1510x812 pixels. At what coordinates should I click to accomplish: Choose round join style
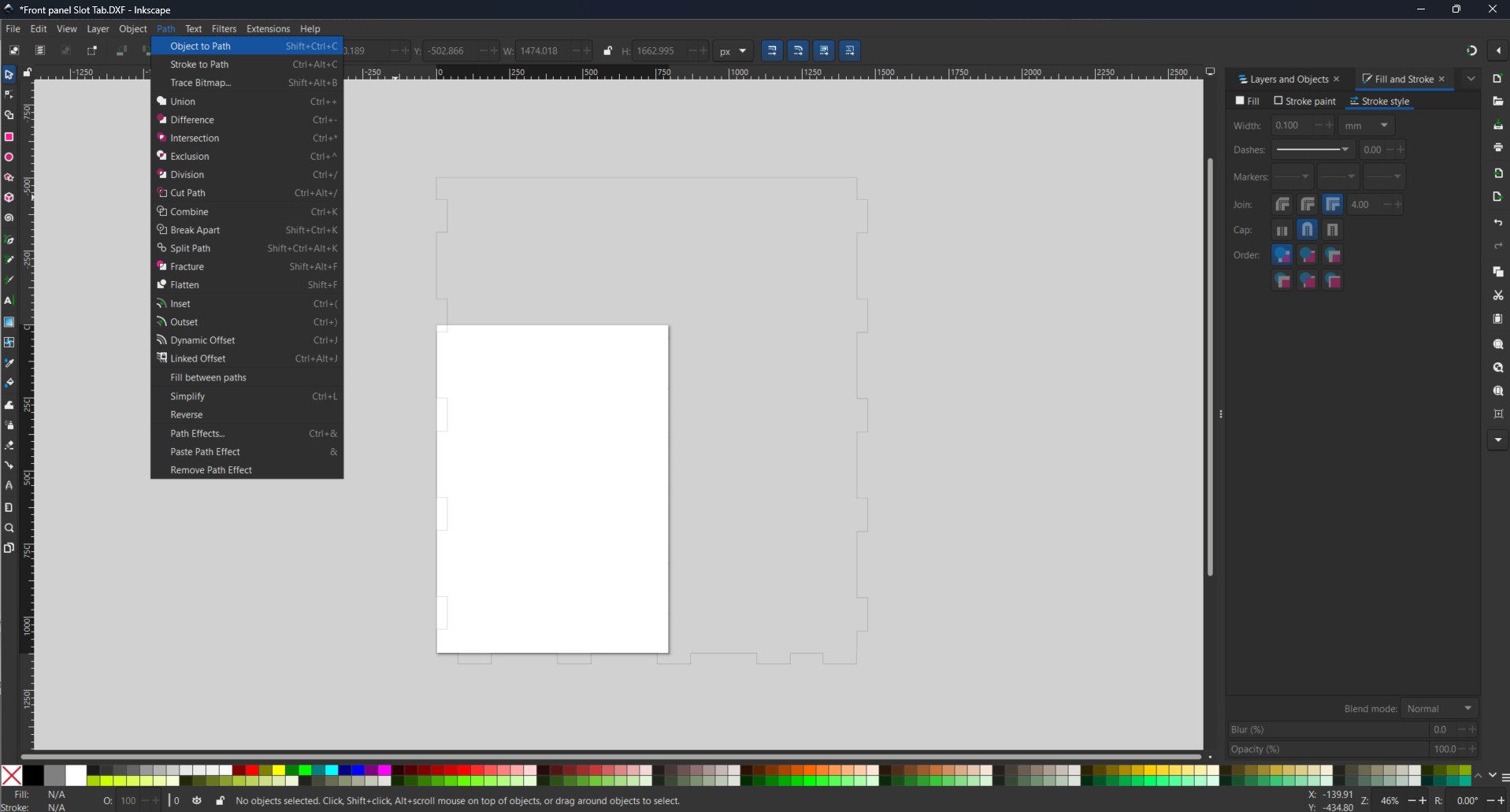click(1308, 205)
